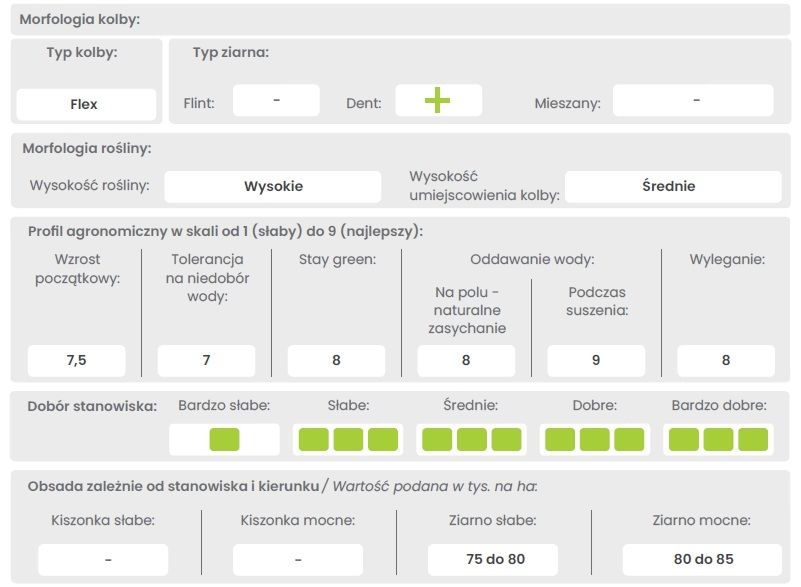Click the Stay green score box
Viewport: 801px width, 587px height.
coord(336,360)
